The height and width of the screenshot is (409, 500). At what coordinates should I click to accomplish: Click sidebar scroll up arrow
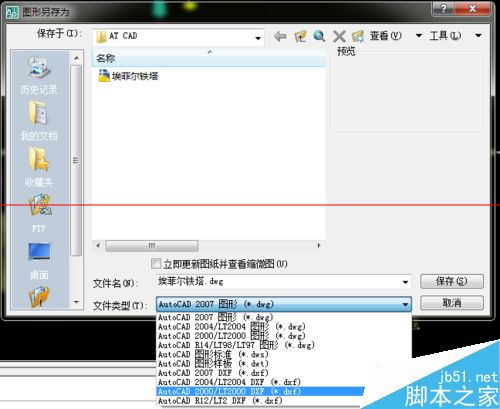point(76,58)
